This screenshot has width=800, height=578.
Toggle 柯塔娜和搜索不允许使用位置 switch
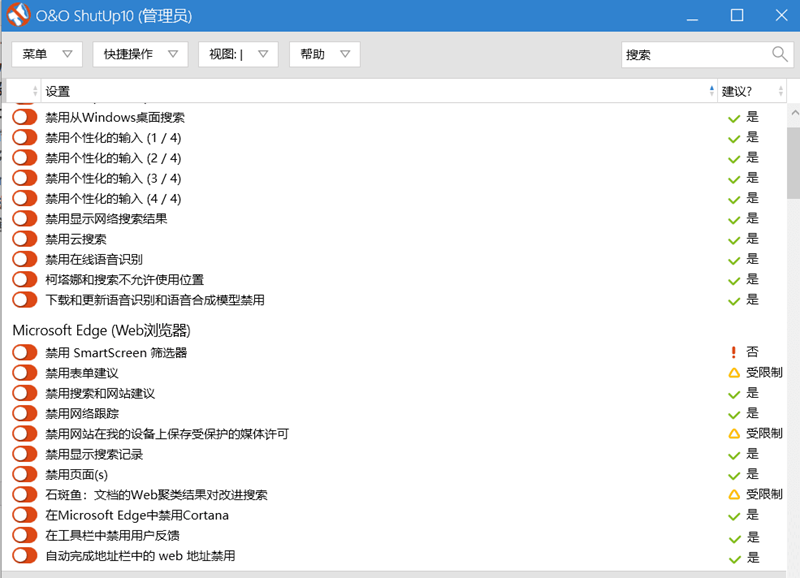pyautogui.click(x=24, y=280)
